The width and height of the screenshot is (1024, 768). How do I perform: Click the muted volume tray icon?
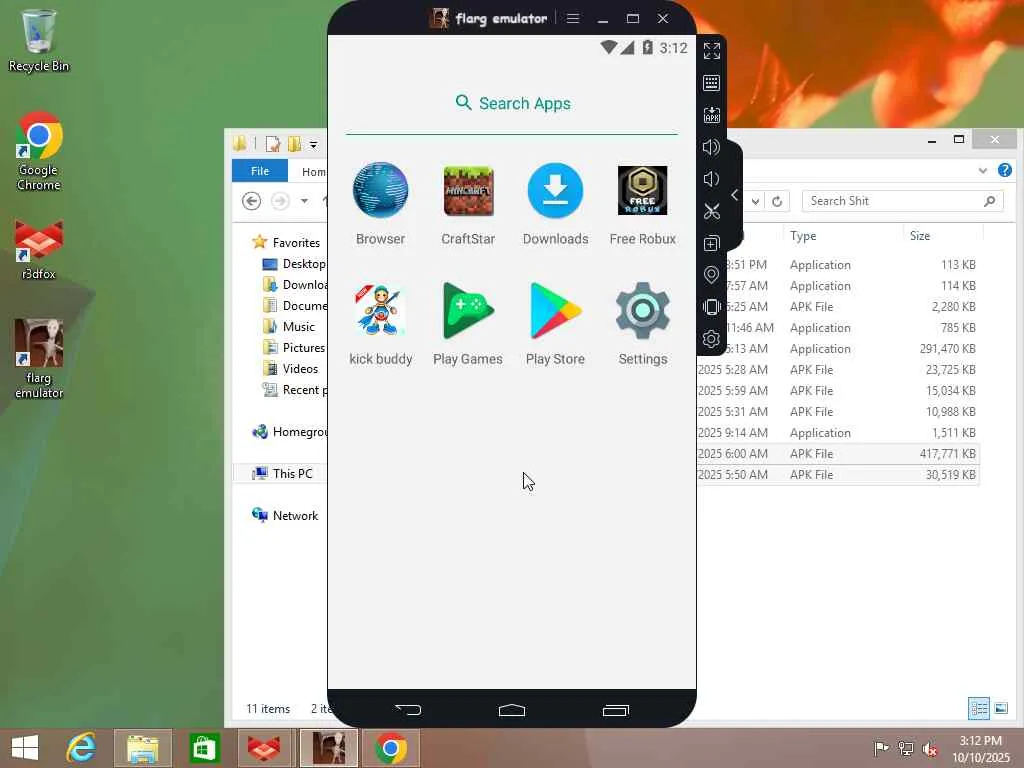tap(929, 749)
